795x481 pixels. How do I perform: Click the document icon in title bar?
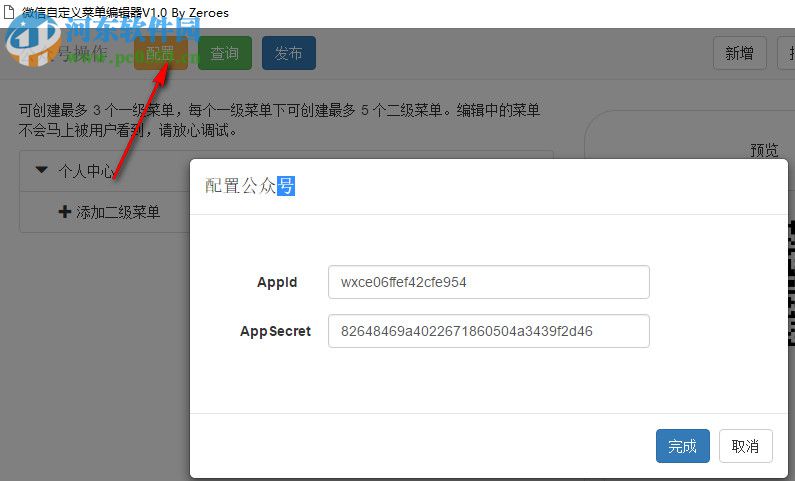pyautogui.click(x=9, y=11)
